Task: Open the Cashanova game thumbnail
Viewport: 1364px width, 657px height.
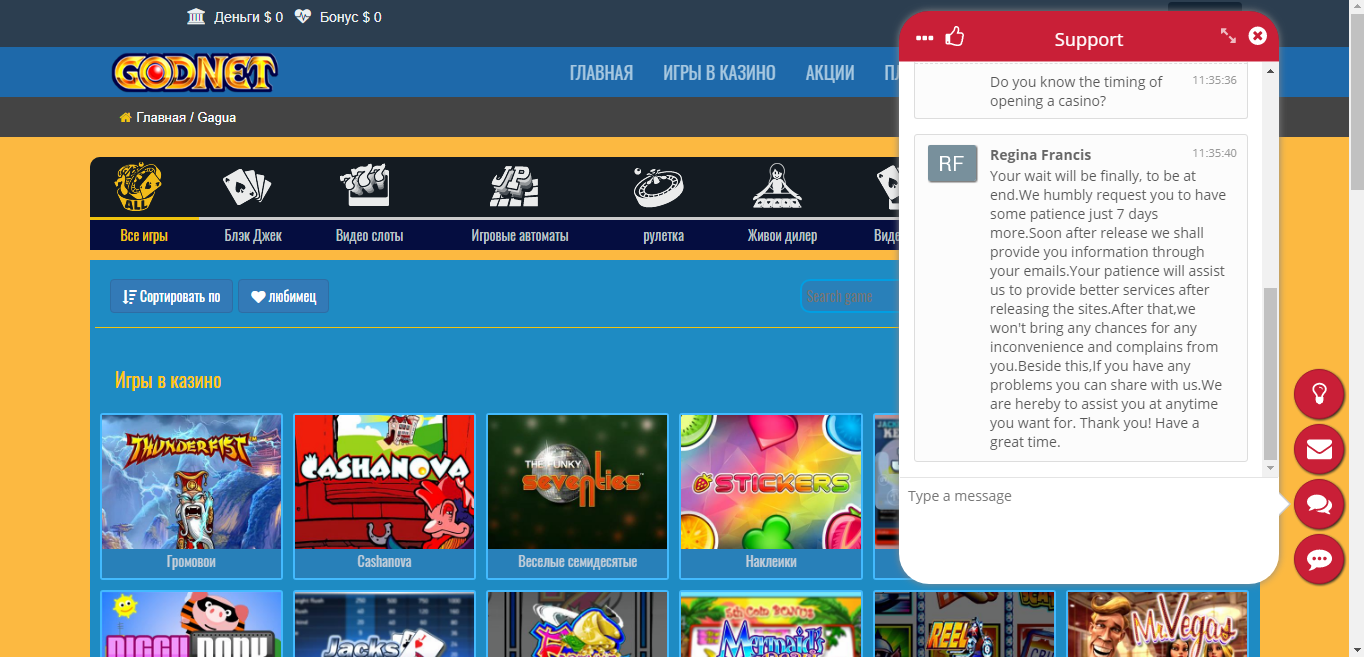Action: pos(384,482)
